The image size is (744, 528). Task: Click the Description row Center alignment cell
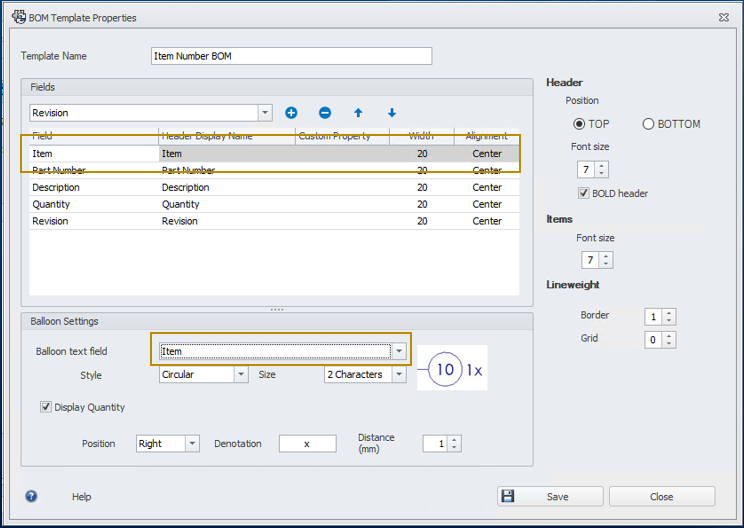pyautogui.click(x=487, y=187)
